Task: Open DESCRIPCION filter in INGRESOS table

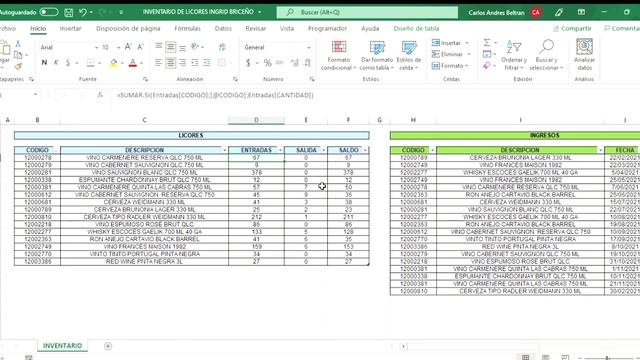Action: point(600,150)
